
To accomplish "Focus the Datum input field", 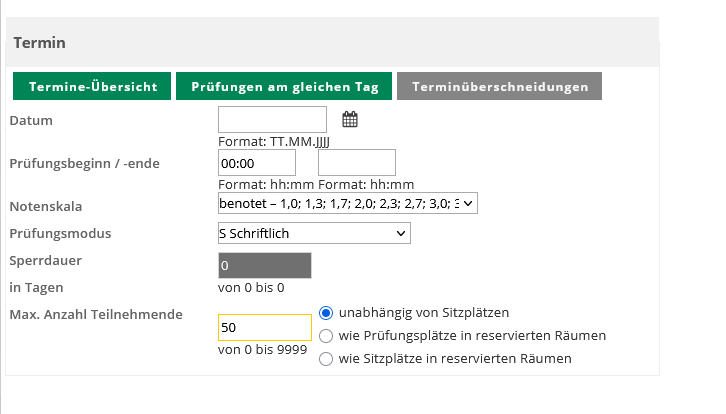I will 272,120.
